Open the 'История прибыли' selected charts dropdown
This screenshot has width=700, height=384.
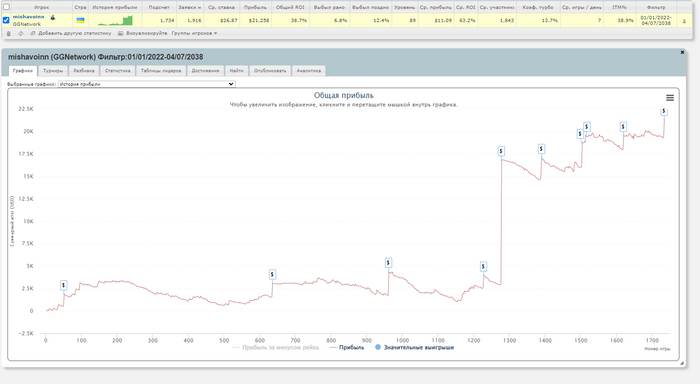[x=146, y=84]
